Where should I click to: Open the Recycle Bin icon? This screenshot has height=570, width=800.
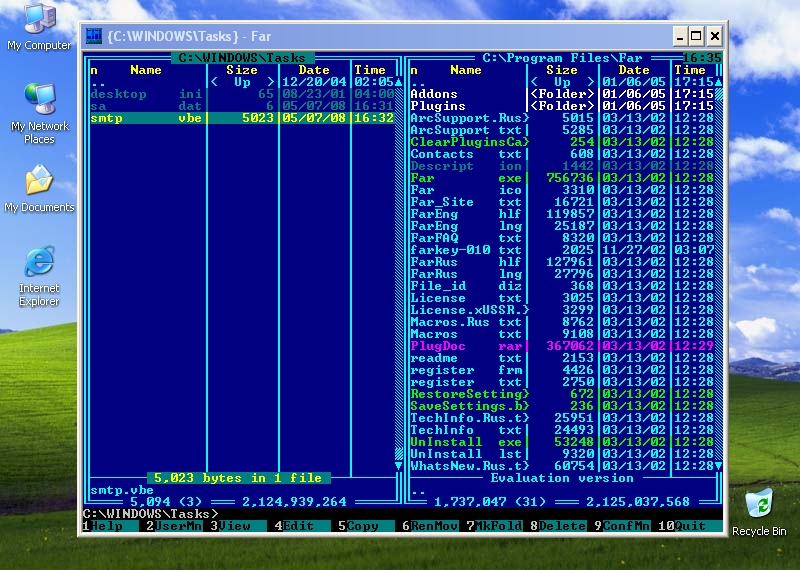tap(759, 512)
